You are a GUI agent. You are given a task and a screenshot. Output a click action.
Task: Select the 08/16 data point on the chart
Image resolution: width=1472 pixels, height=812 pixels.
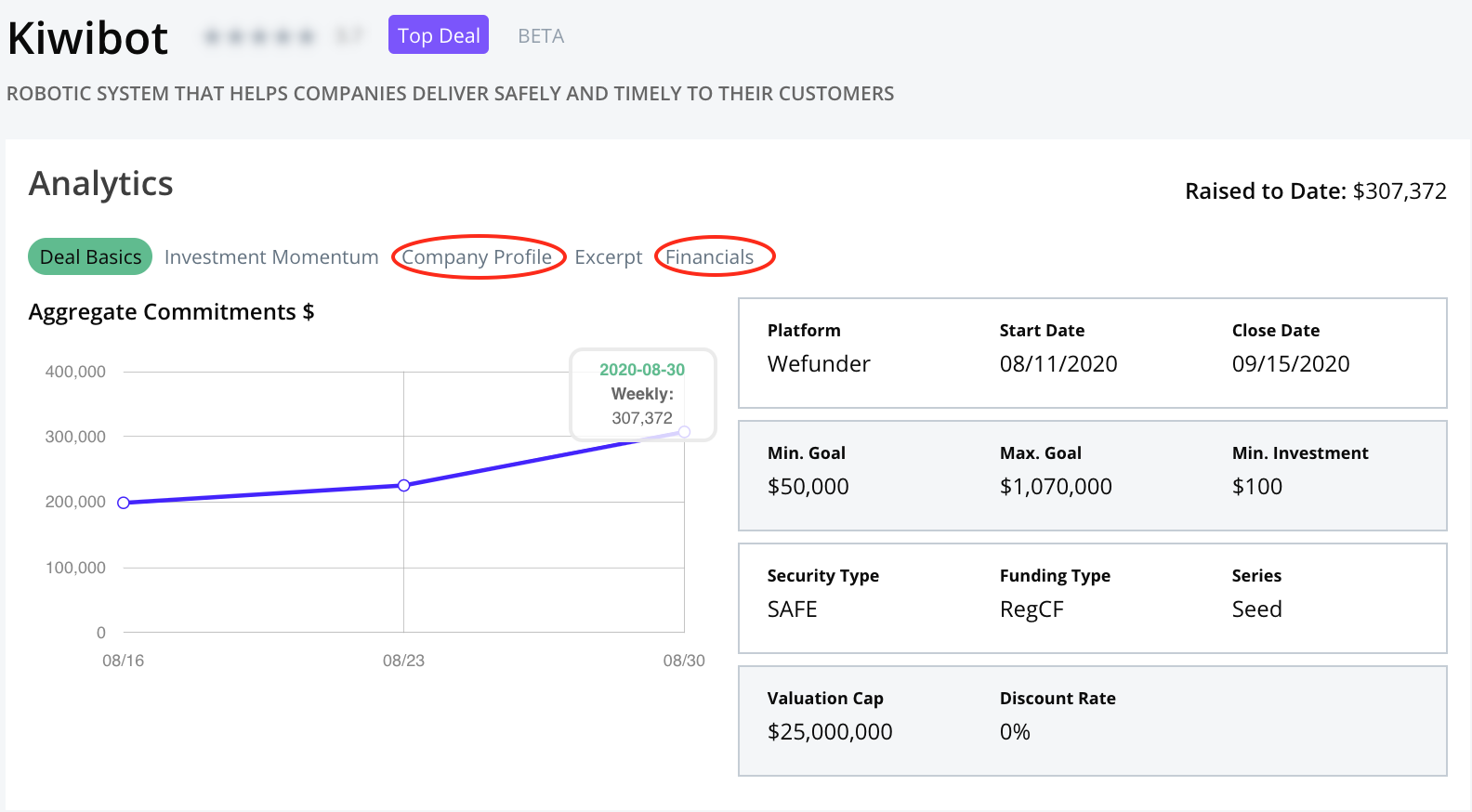coord(124,503)
